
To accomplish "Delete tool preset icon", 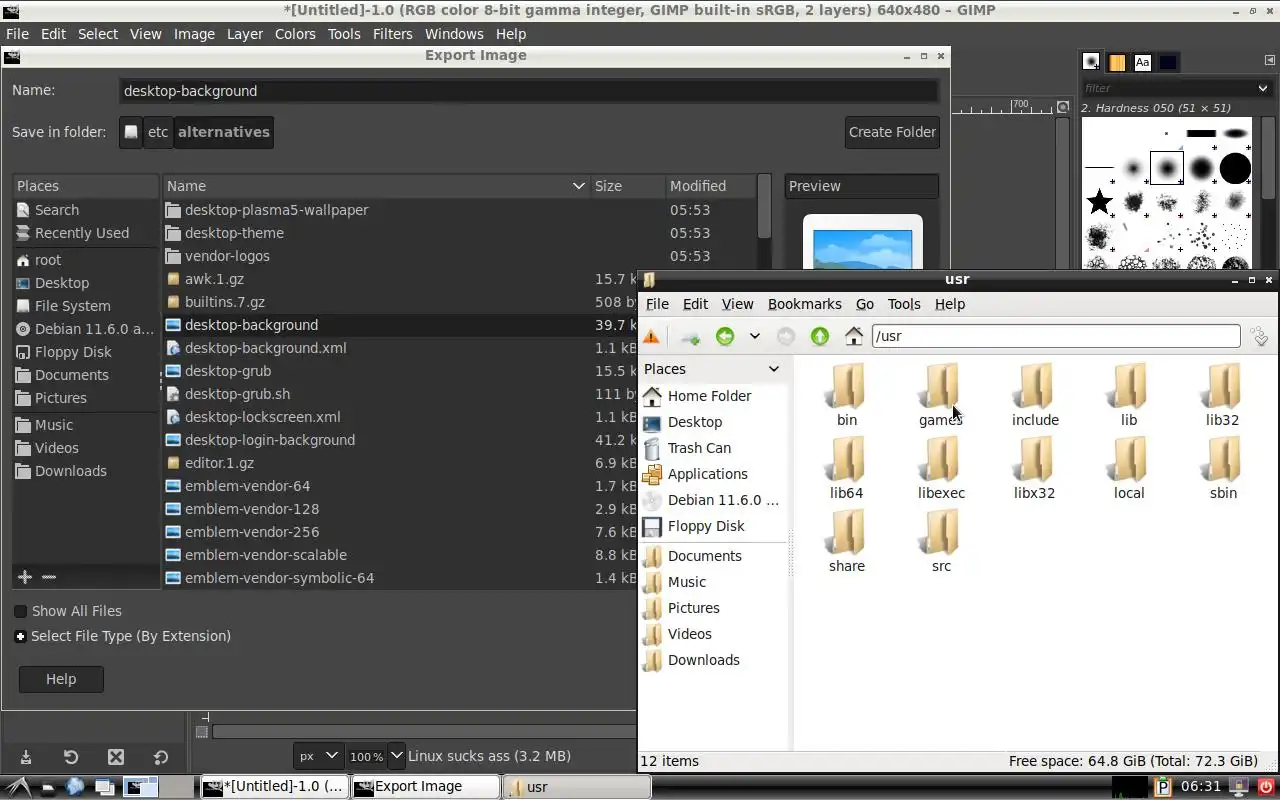I will click(x=116, y=757).
